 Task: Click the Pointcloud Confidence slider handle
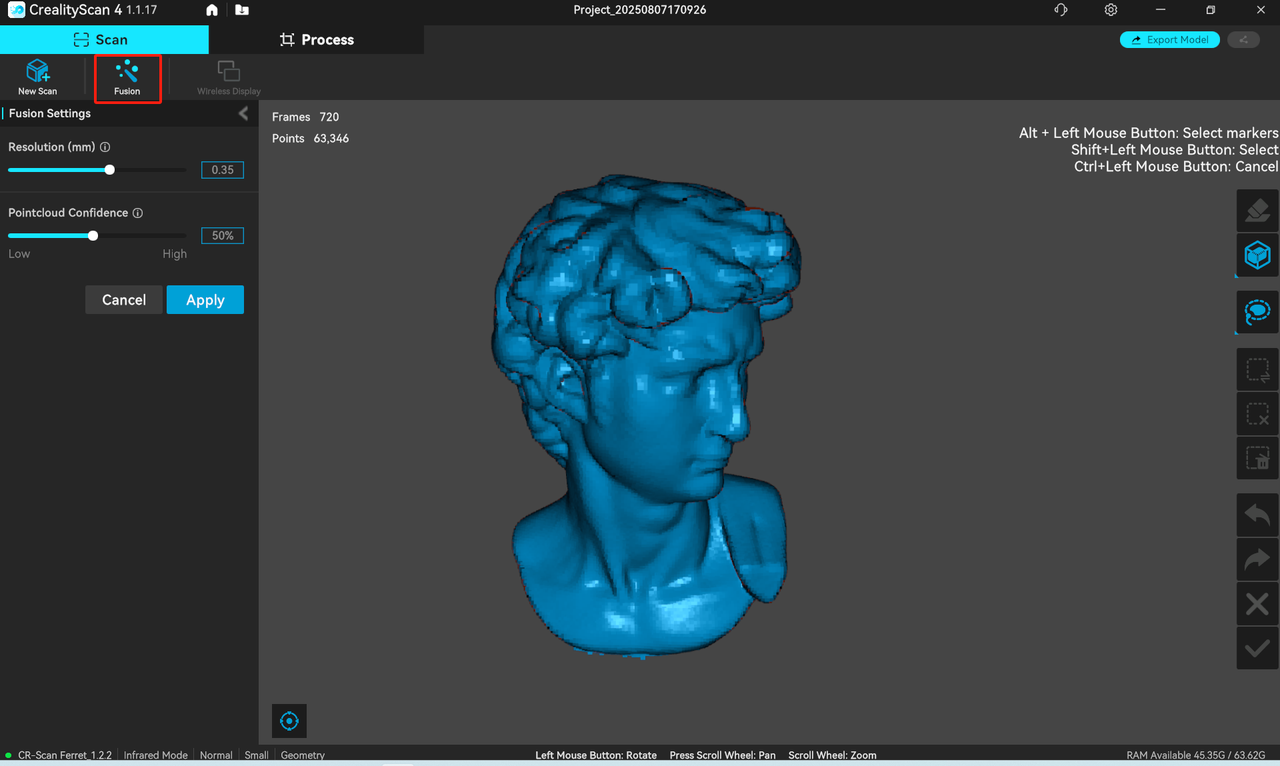93,236
